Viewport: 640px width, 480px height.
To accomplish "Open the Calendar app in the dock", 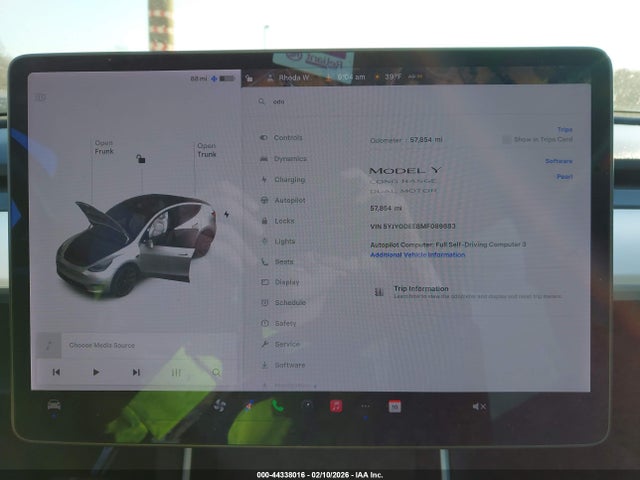I will 395,406.
